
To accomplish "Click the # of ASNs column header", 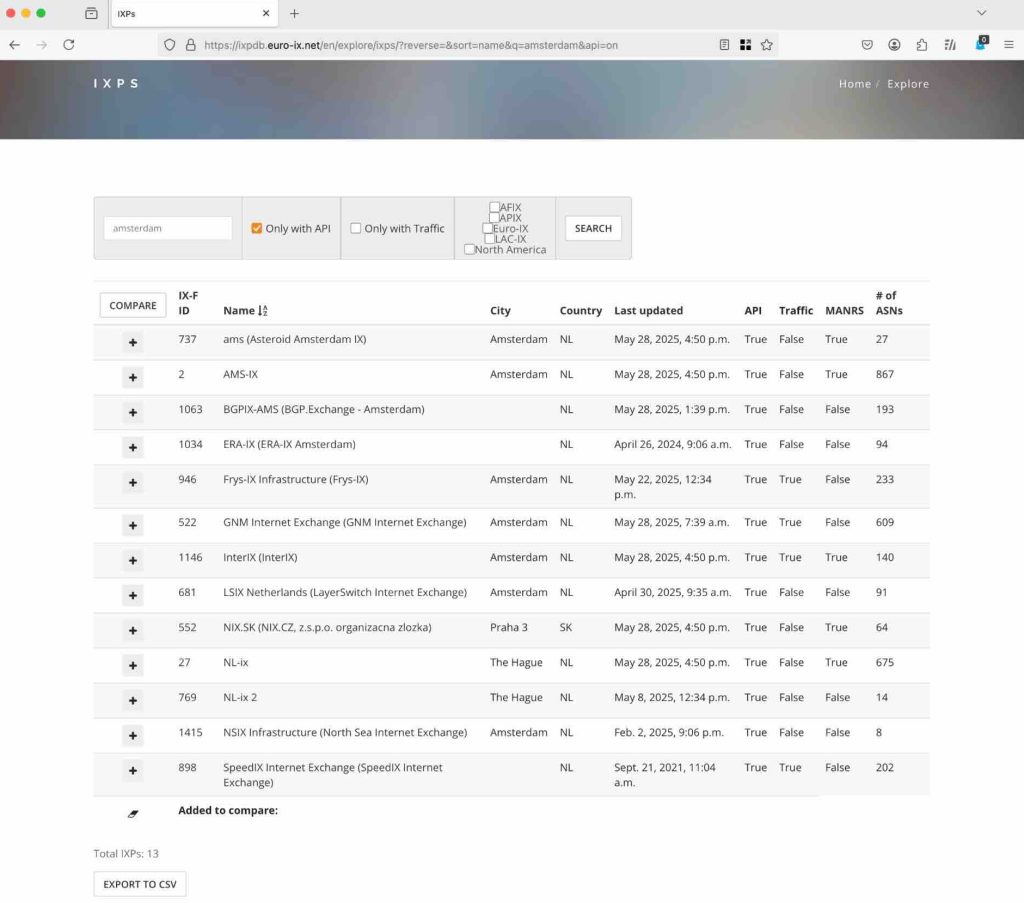I will (x=889, y=304).
